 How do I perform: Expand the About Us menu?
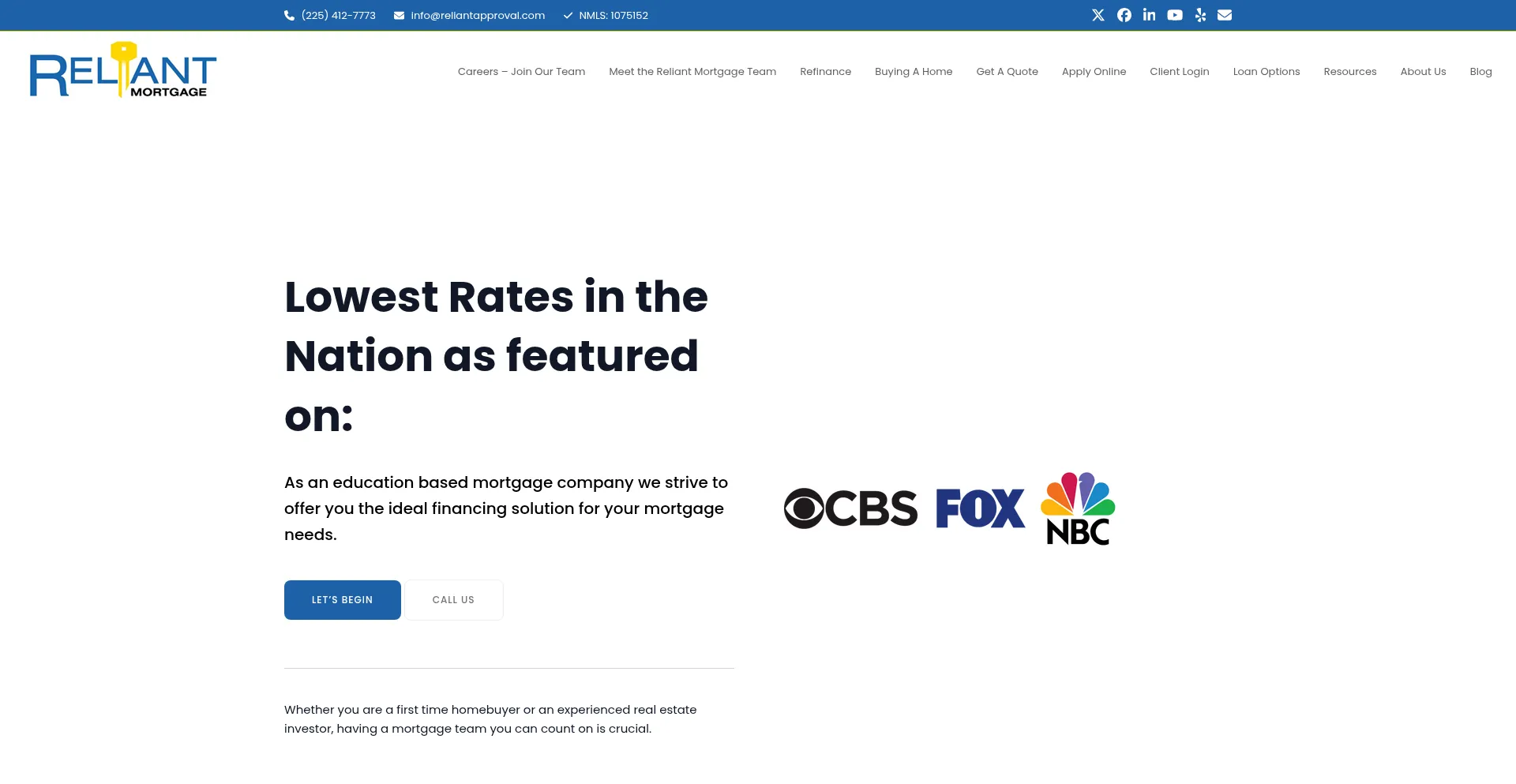tap(1423, 72)
